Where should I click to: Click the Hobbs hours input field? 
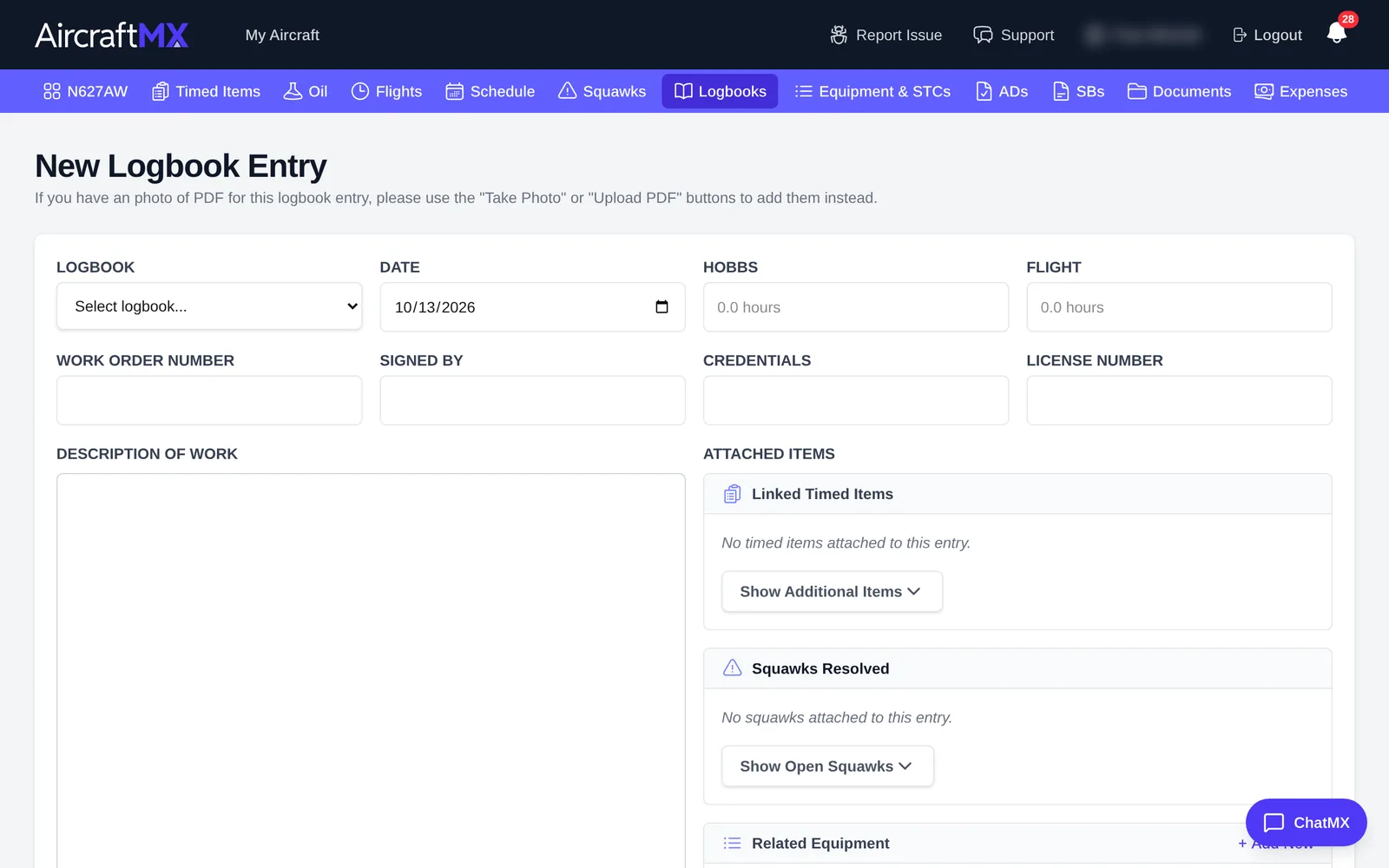coord(856,307)
